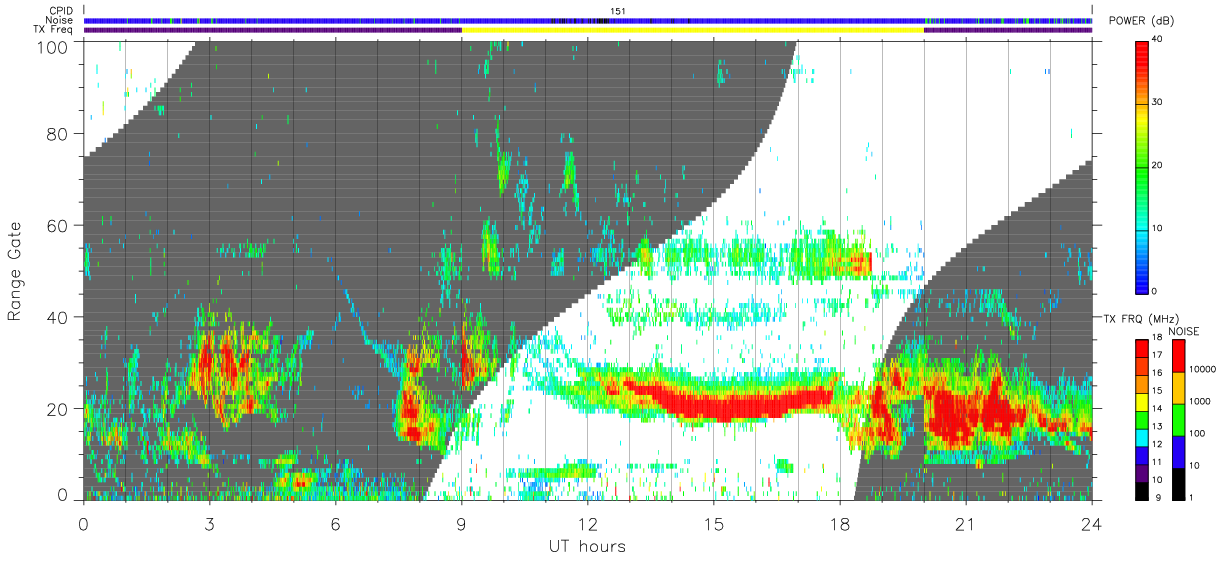
Task: Click the 14 tick on the TX FRQ colorbar
Action: coord(1157,409)
